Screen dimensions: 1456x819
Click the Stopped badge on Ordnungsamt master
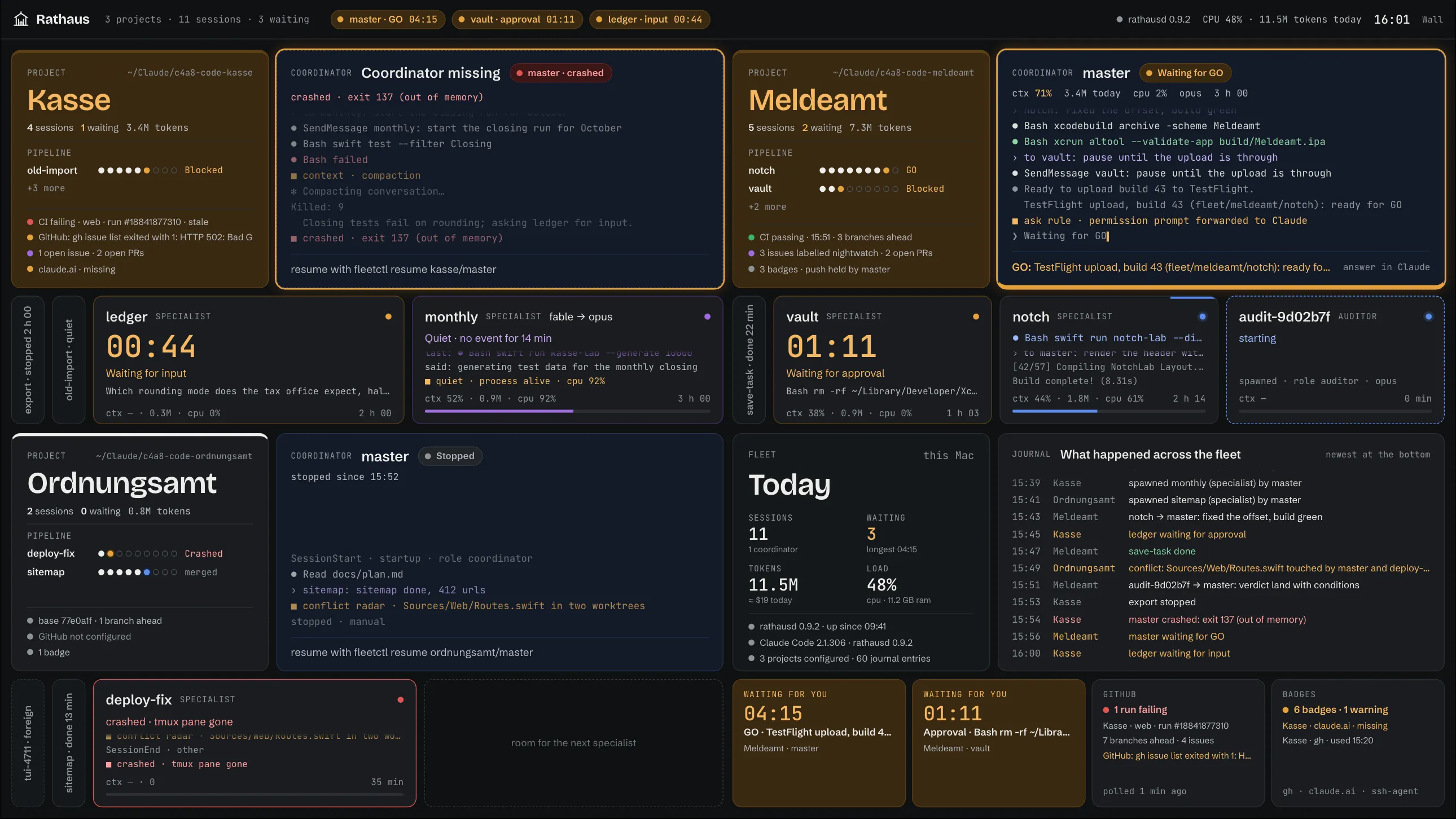450,456
